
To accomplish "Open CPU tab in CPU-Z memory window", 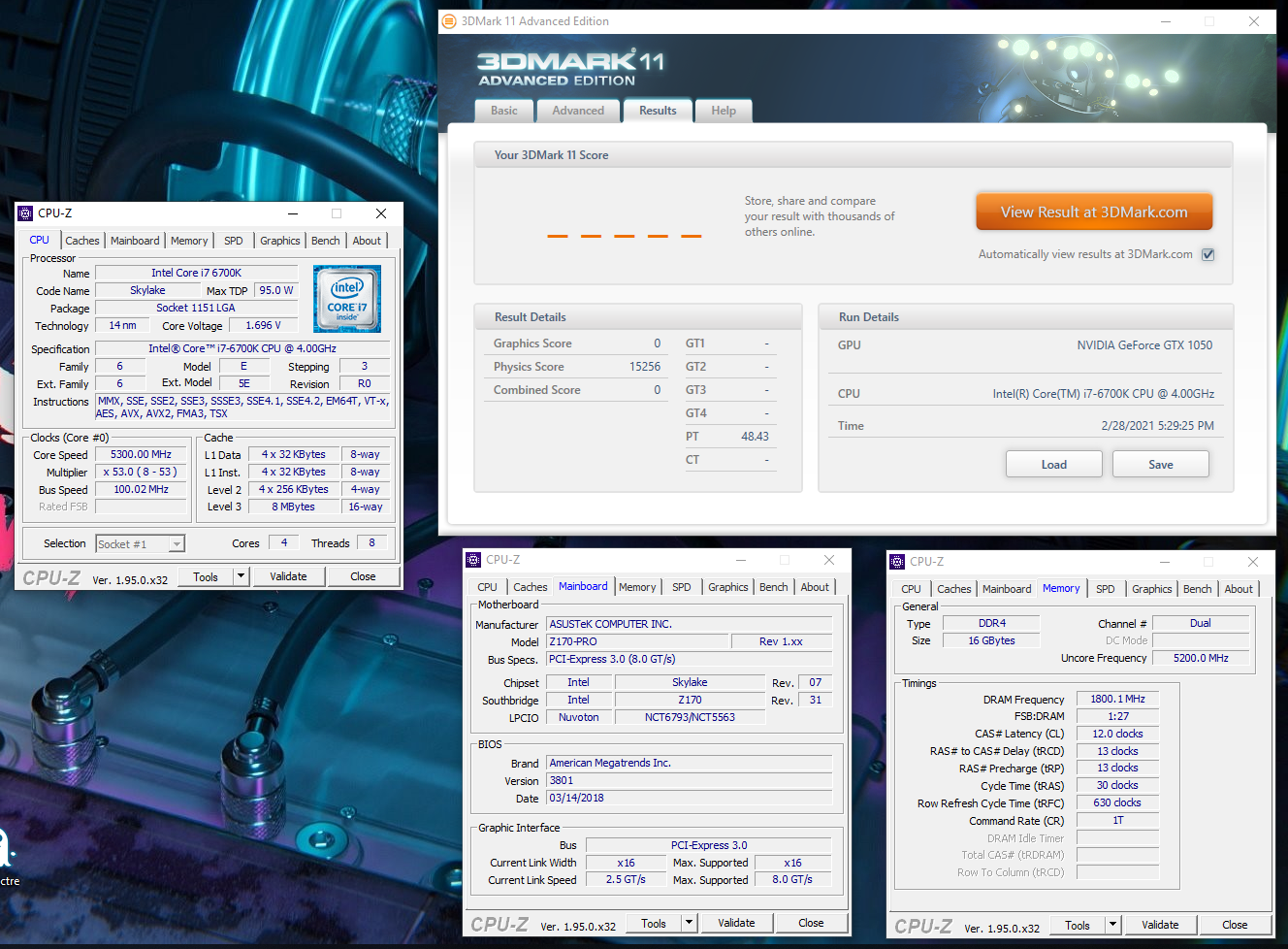I will tap(912, 589).
